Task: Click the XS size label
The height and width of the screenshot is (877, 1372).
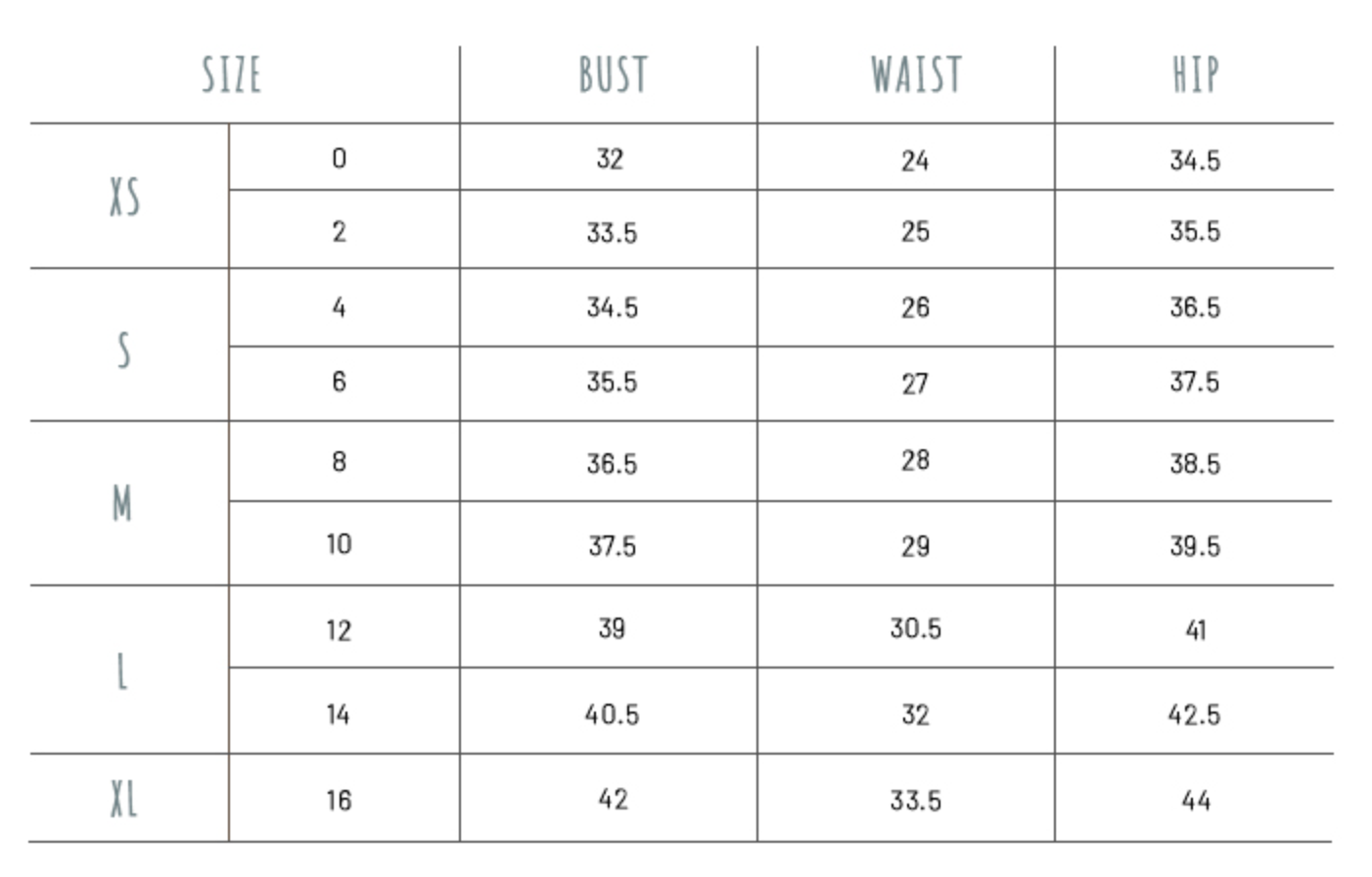Action: point(124,197)
